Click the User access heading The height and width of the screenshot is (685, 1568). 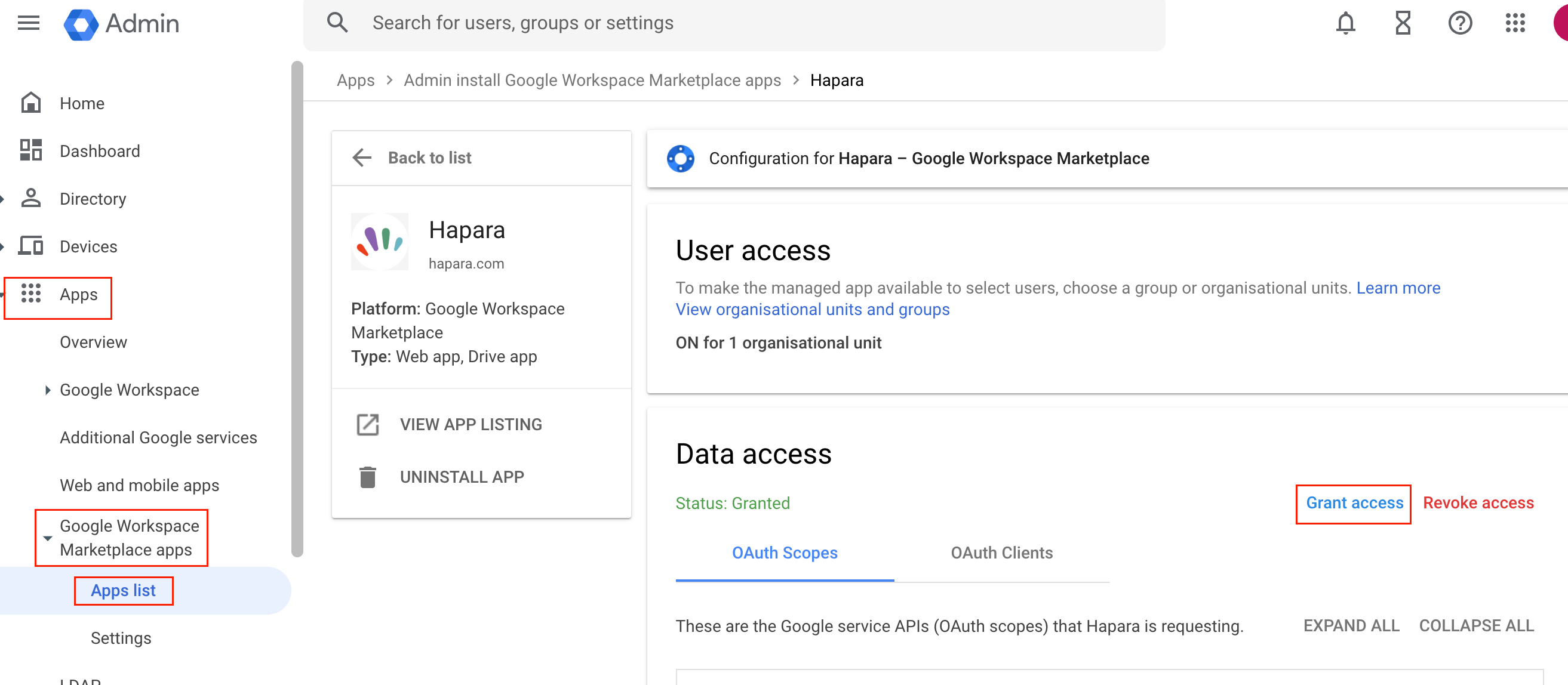point(752,250)
